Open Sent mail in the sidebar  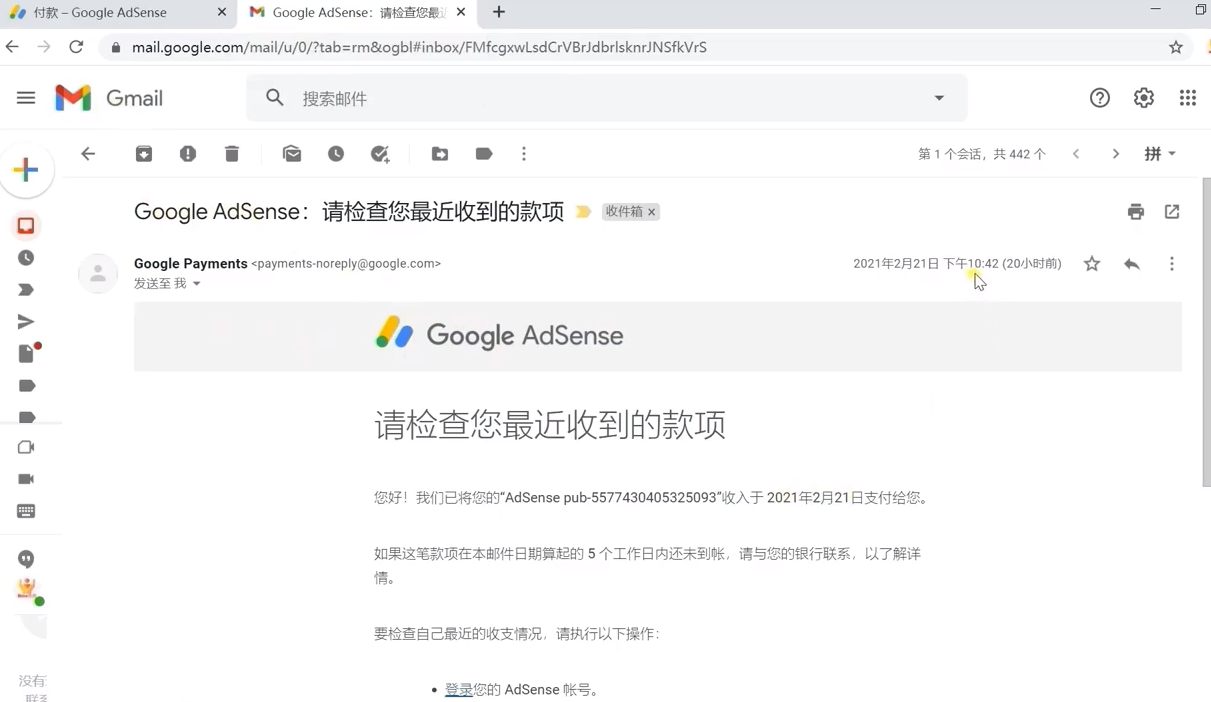[26, 322]
